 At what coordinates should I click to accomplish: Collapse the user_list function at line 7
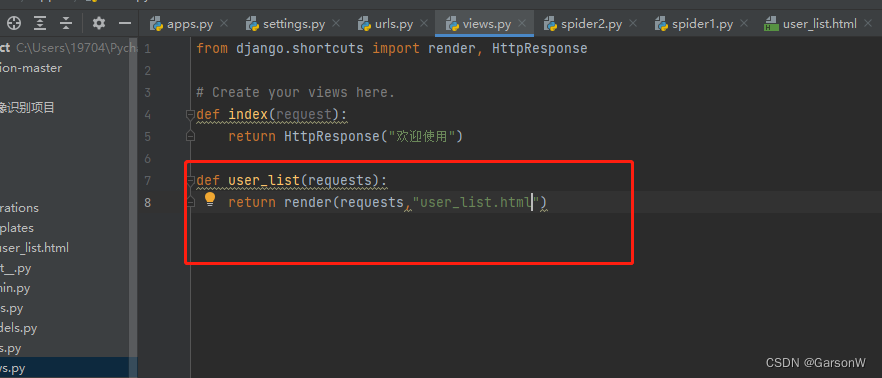tap(190, 180)
